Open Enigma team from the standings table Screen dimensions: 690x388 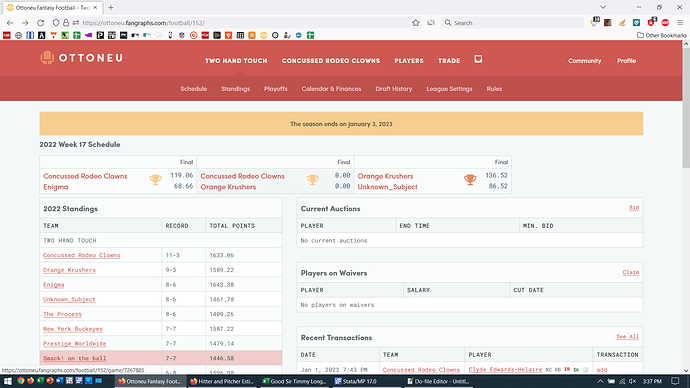pos(54,285)
